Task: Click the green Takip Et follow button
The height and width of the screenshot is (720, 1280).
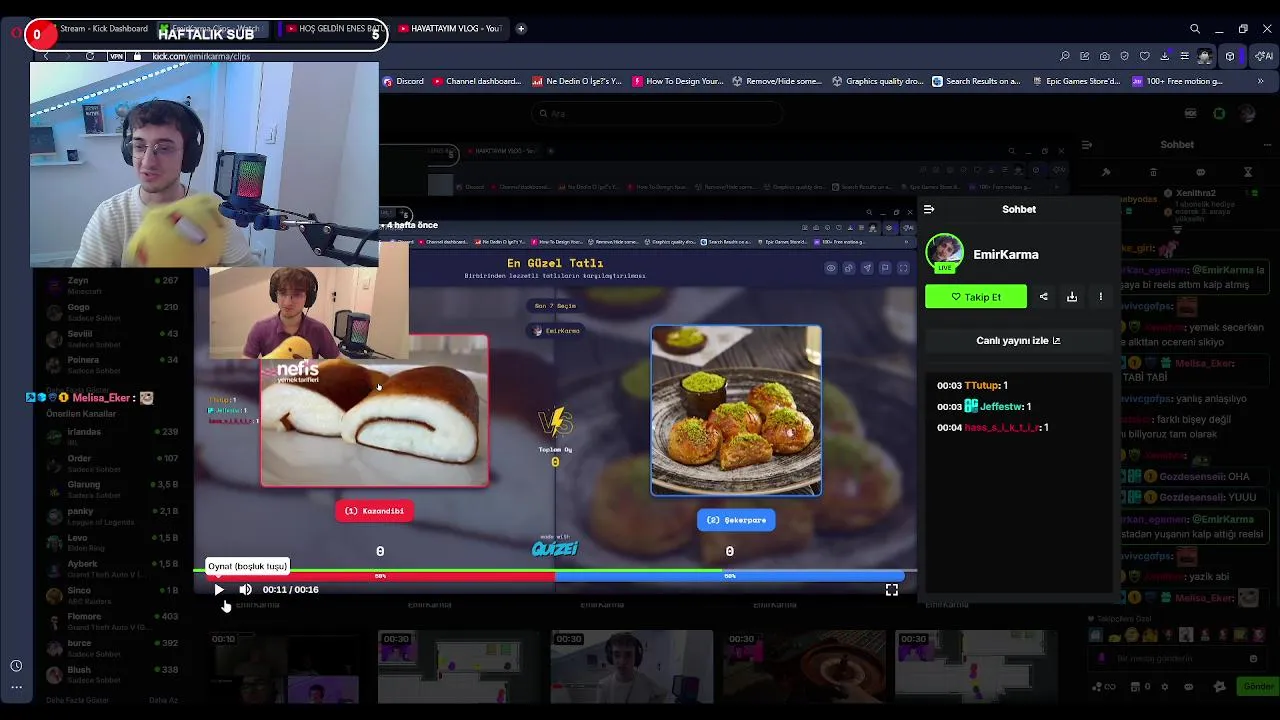Action: pos(975,297)
